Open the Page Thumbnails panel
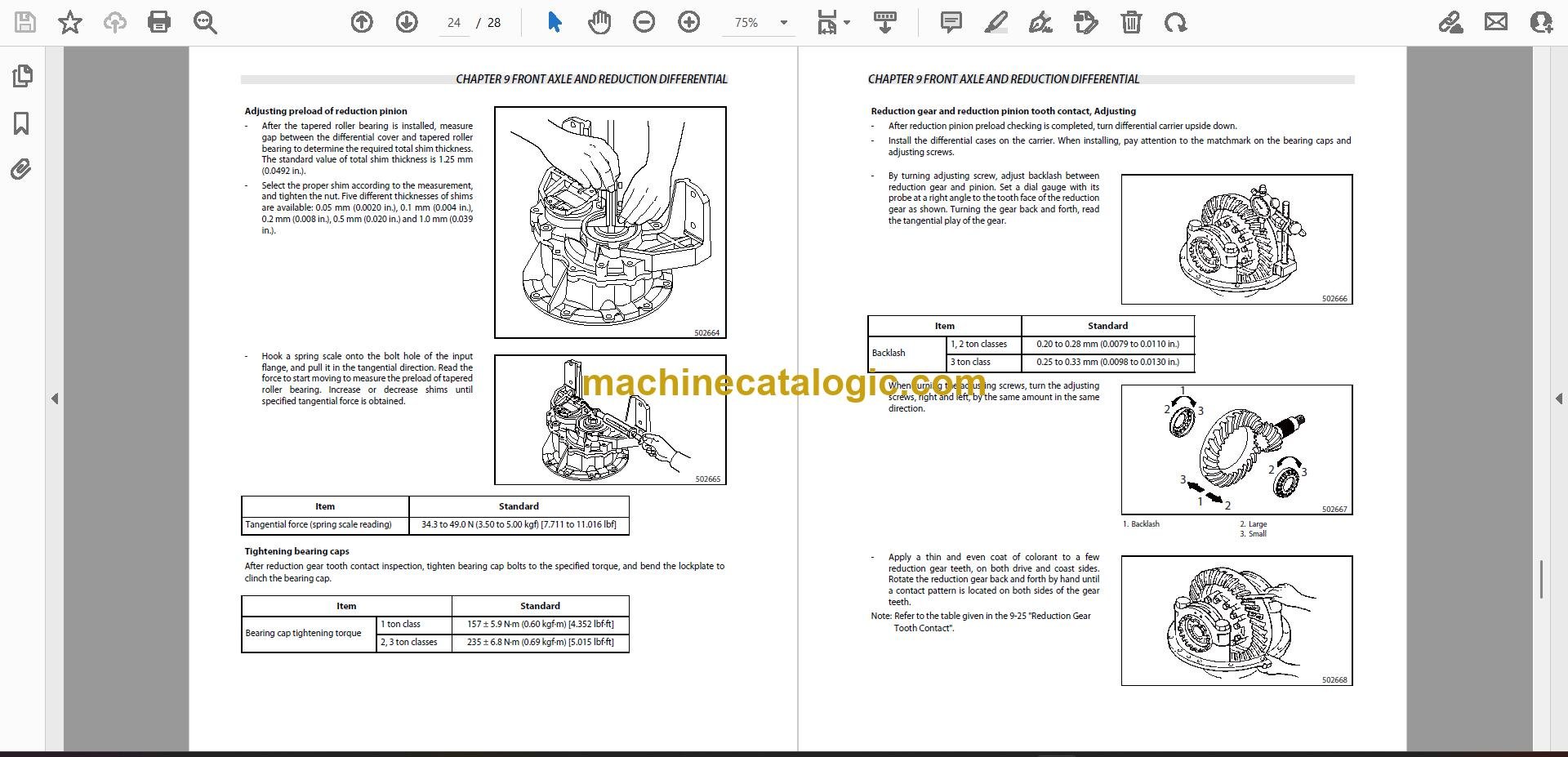The image size is (1568, 757). coord(22,76)
